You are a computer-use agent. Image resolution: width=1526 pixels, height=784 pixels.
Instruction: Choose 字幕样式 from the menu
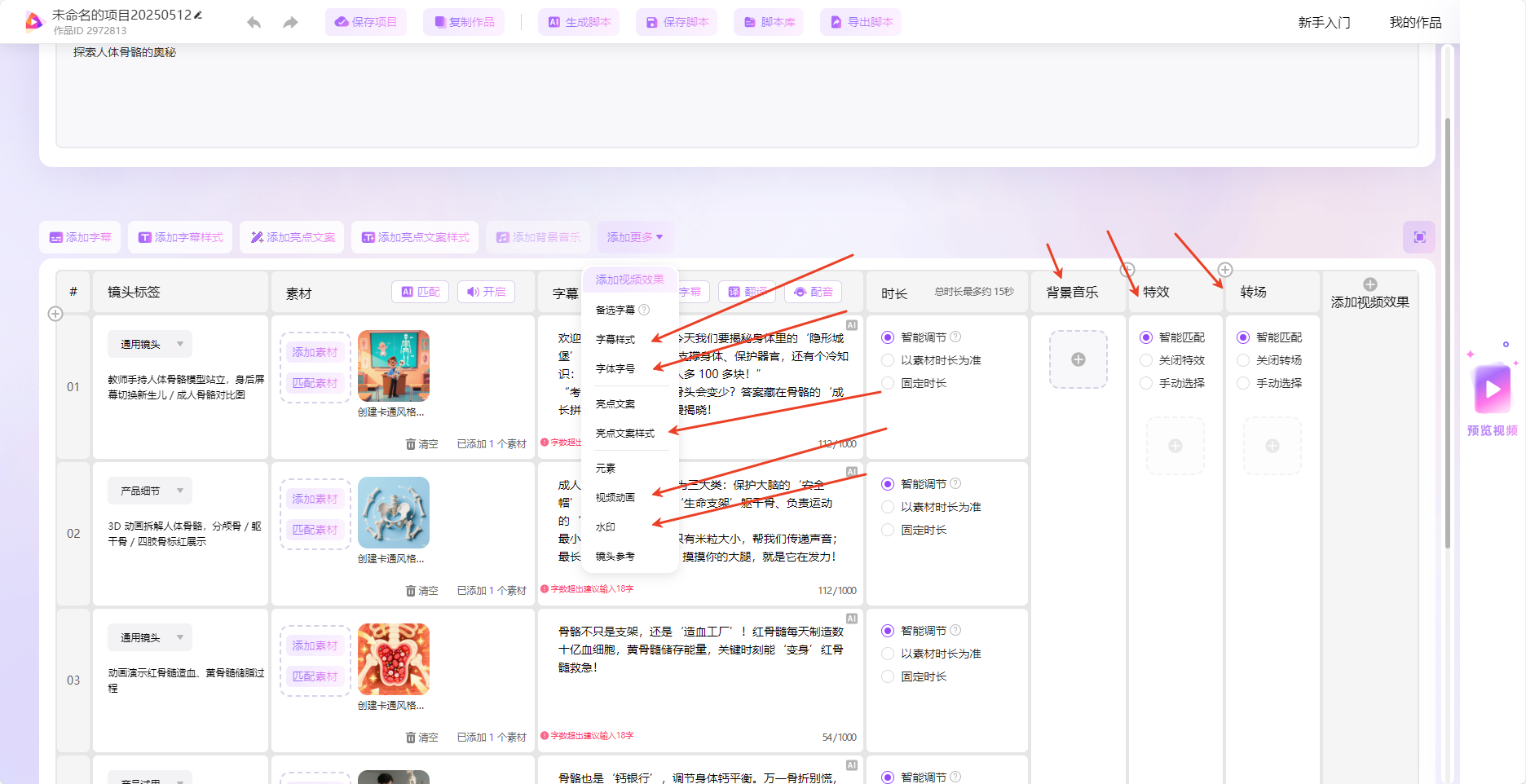click(615, 339)
